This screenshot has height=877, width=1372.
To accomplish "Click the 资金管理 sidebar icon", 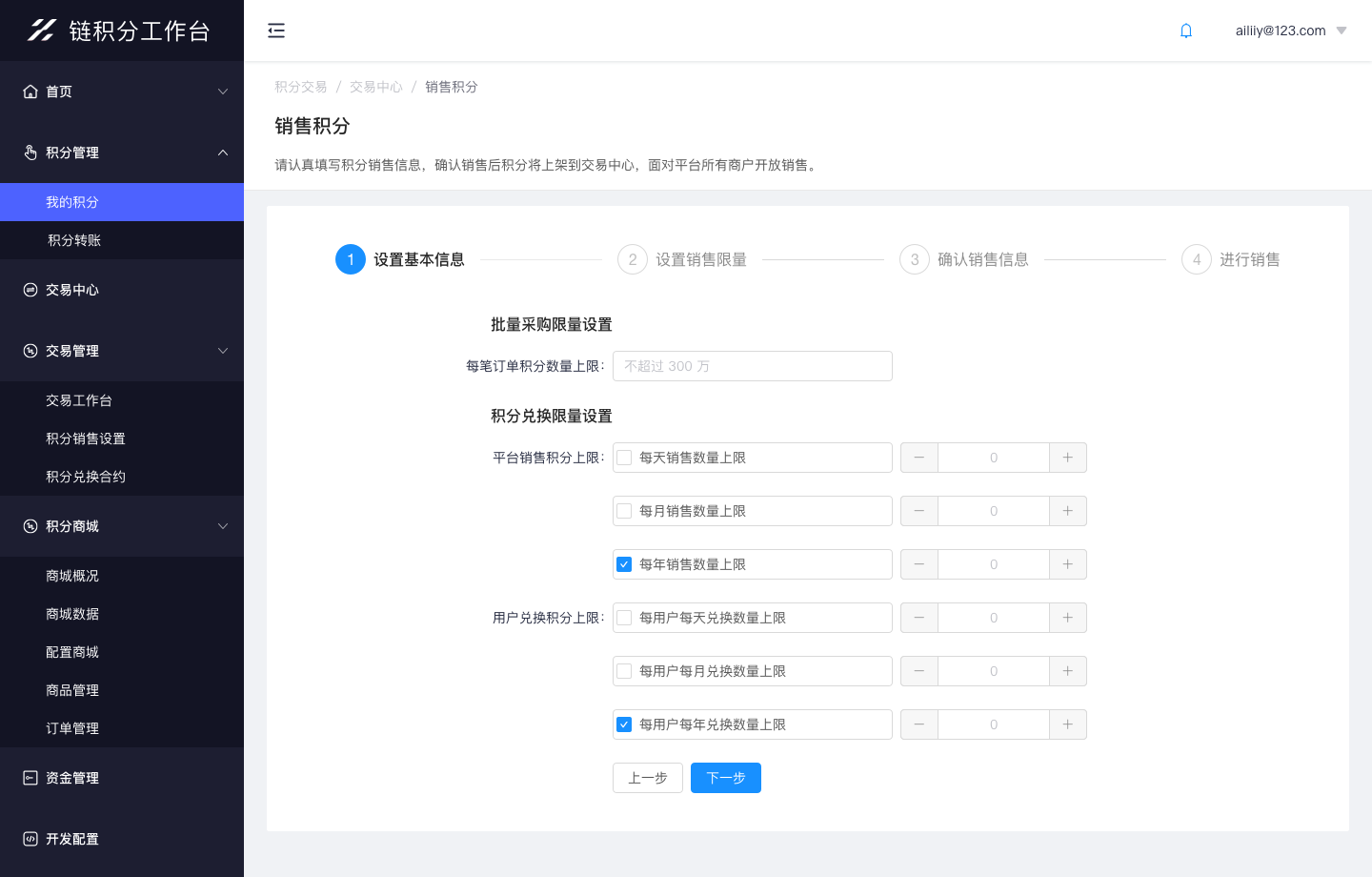I will click(x=30, y=778).
